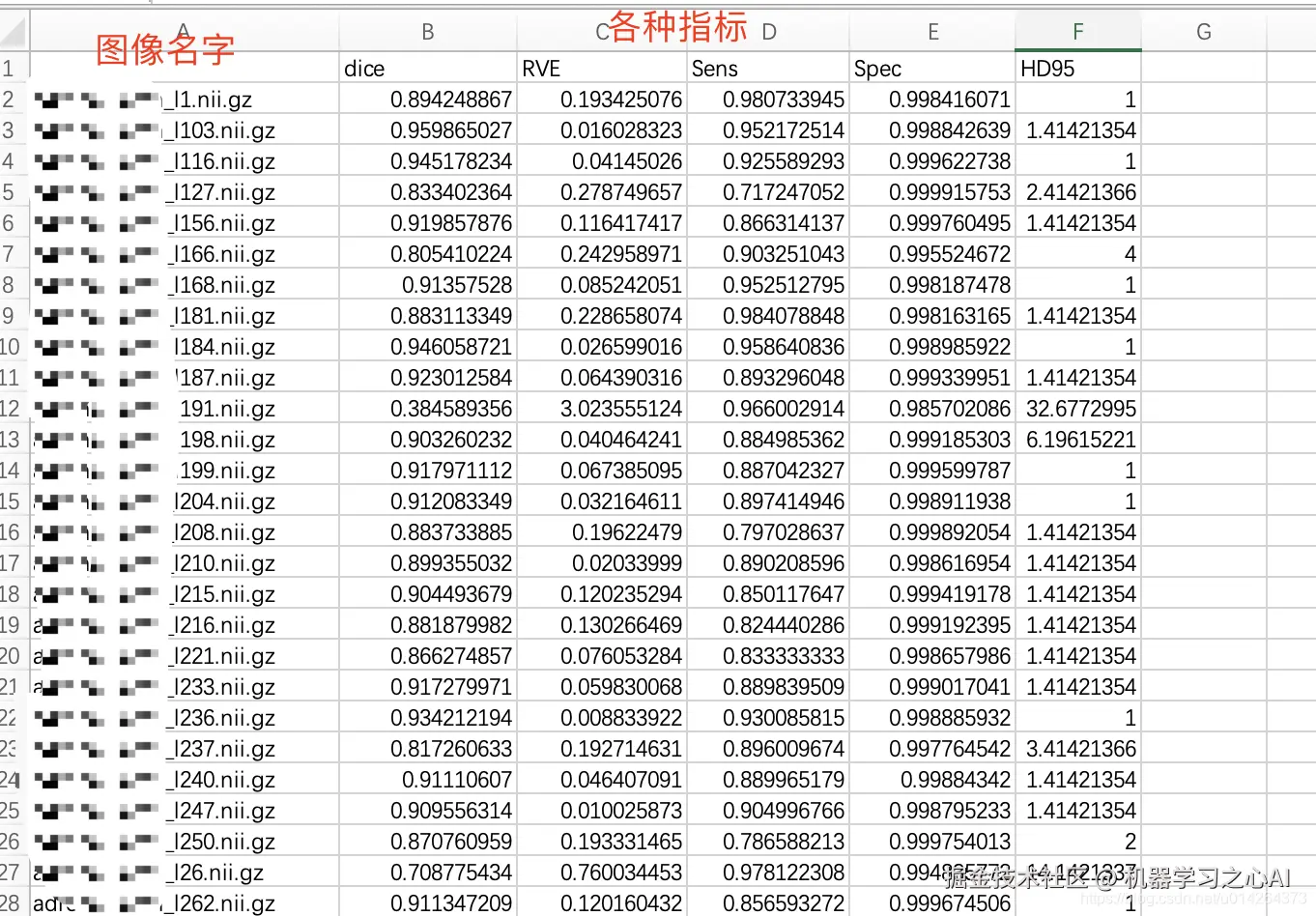The image size is (1316, 916).
Task: Select Sens value 0.890208596
Action: coord(768,563)
